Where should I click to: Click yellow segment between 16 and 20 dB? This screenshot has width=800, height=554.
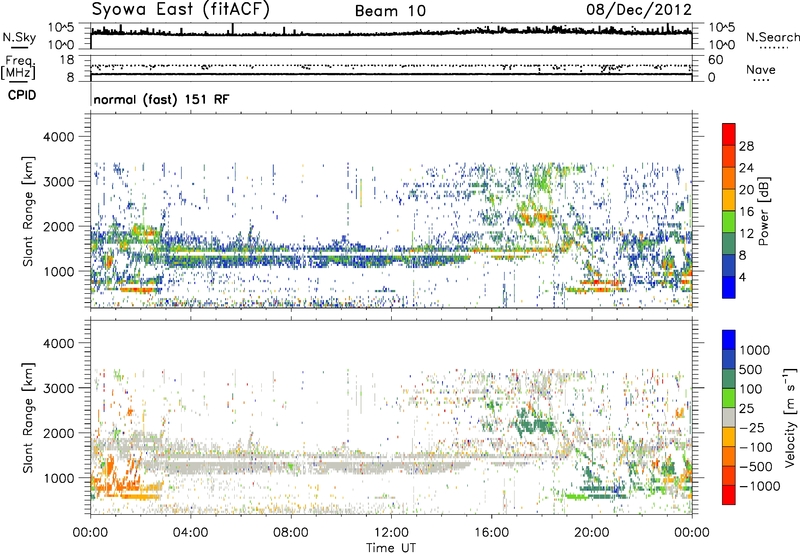(x=729, y=200)
